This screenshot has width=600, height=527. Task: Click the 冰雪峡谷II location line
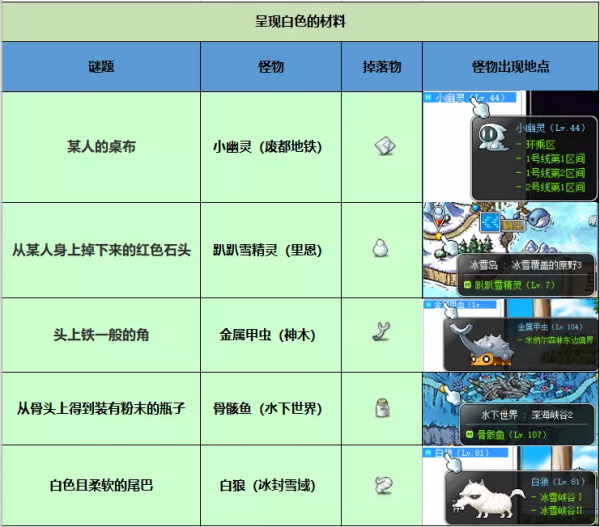tap(556, 511)
